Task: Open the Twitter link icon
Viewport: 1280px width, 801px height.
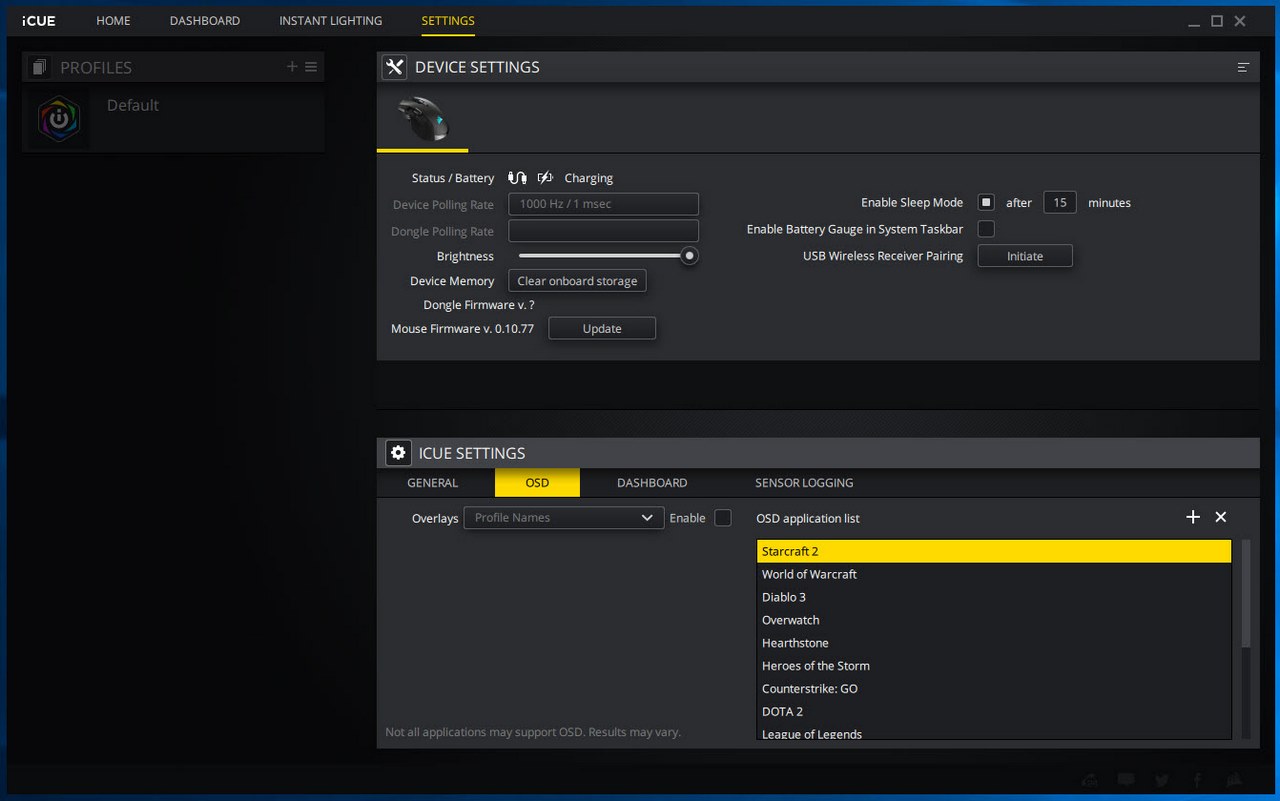Action: 1161,780
